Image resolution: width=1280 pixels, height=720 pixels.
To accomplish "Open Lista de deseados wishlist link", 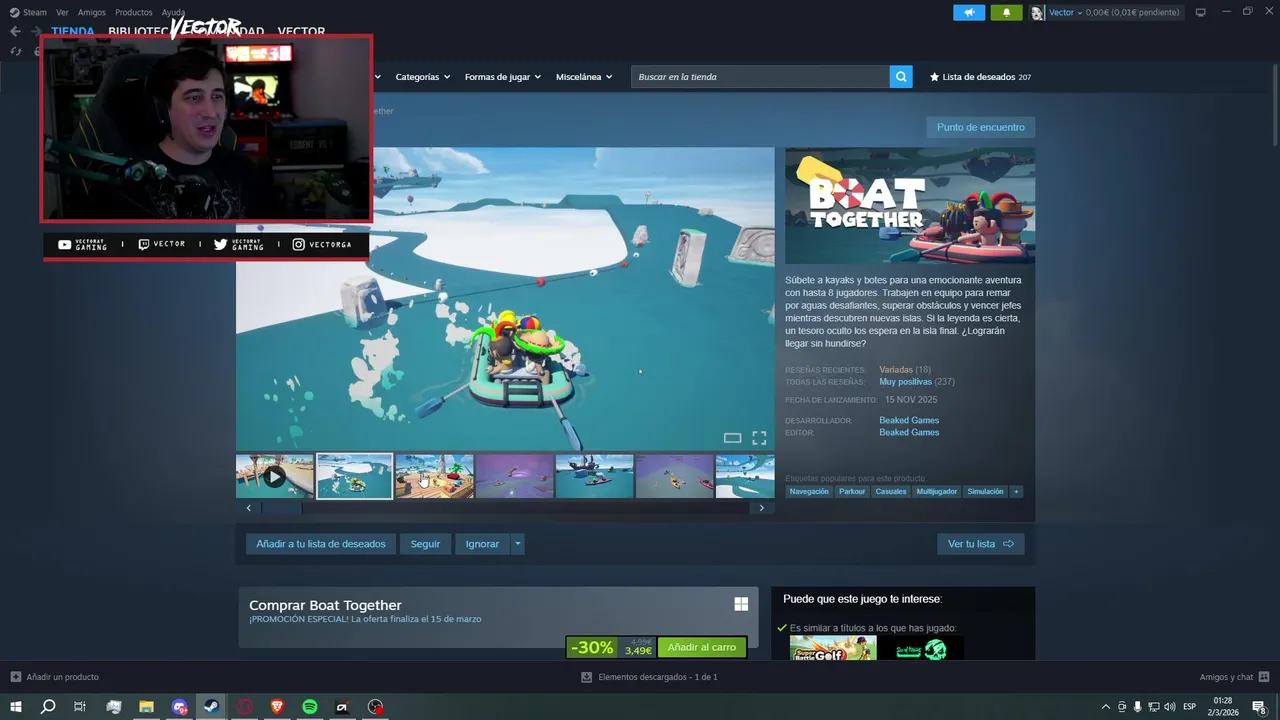I will point(980,77).
